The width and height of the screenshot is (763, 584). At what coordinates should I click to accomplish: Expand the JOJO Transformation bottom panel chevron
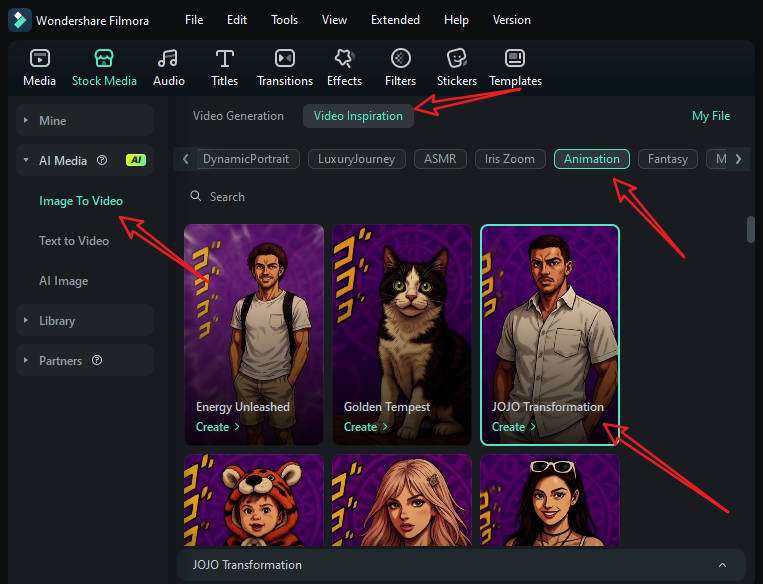click(x=722, y=565)
